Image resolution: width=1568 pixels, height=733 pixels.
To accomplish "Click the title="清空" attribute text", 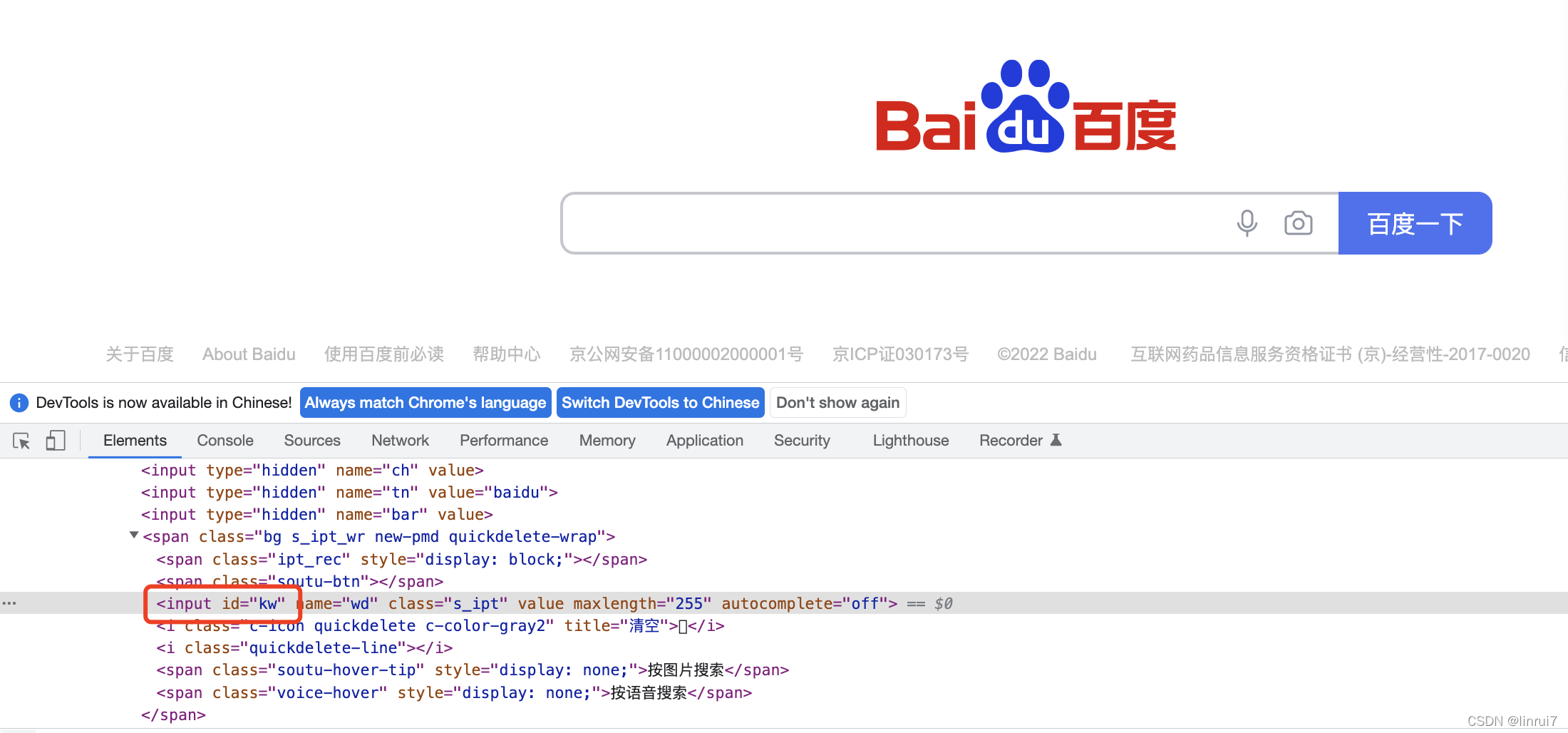I will 617,626.
